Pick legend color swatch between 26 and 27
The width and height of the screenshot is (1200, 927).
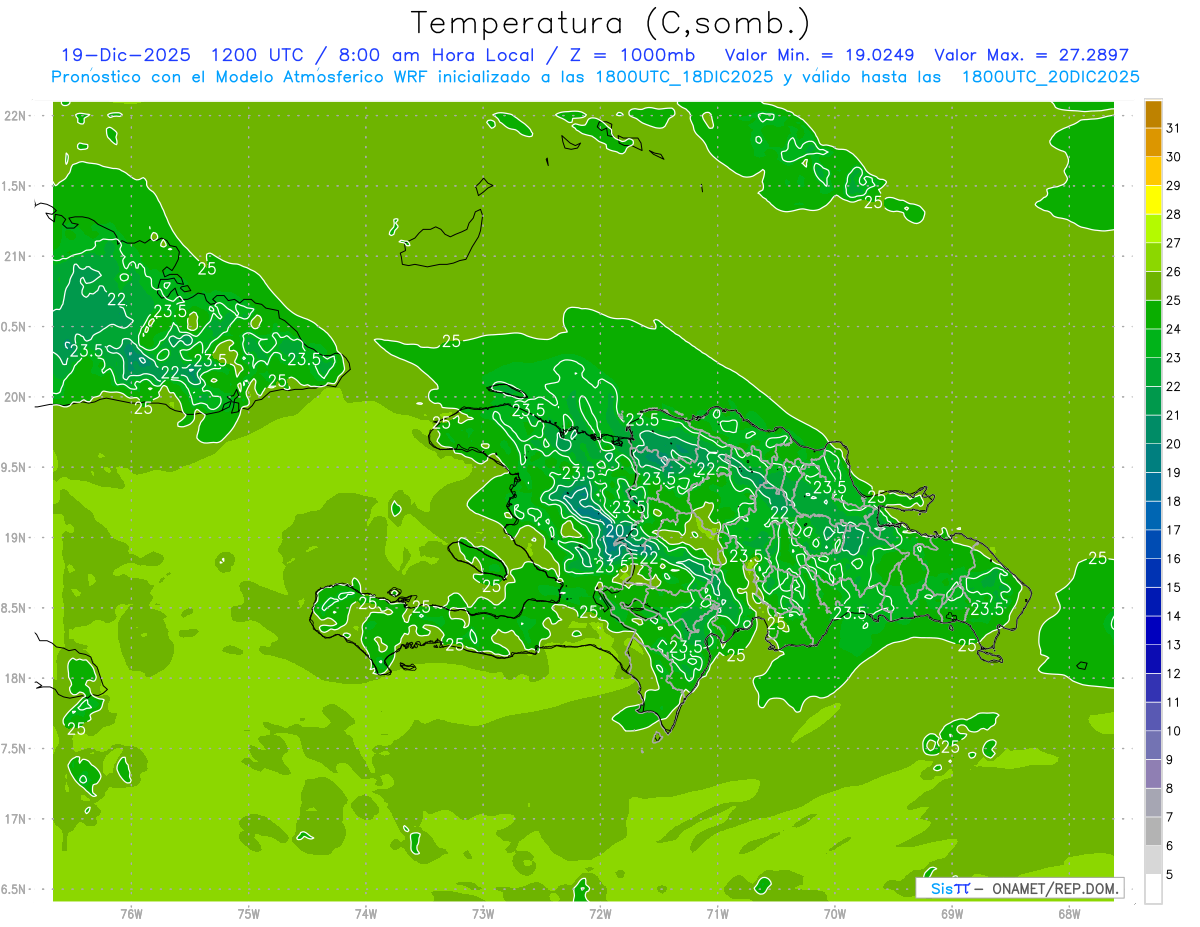pos(1153,257)
